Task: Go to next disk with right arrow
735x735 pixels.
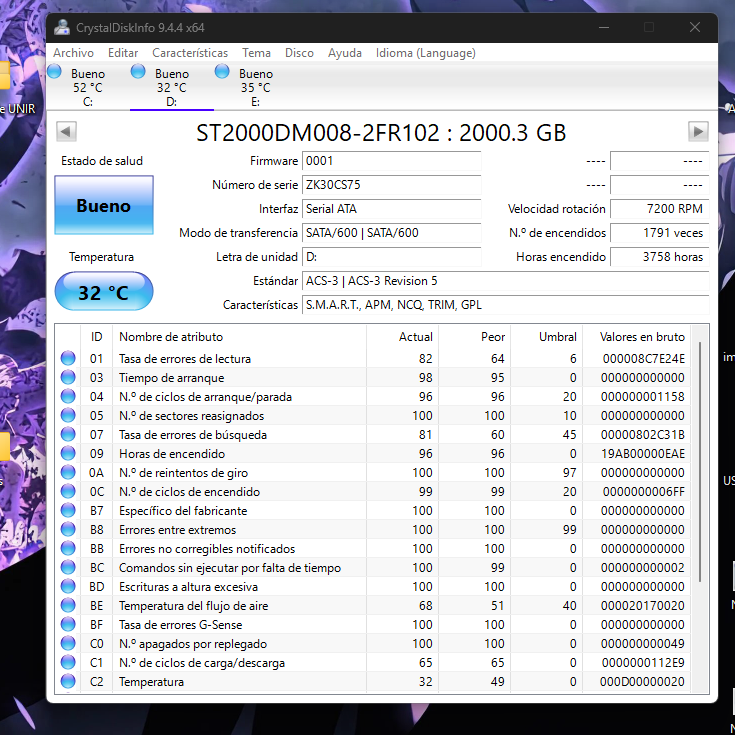Action: click(x=698, y=131)
